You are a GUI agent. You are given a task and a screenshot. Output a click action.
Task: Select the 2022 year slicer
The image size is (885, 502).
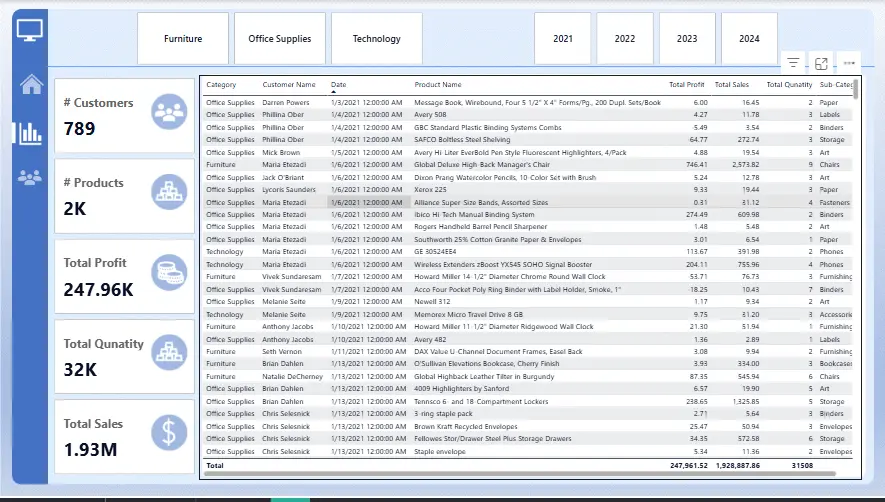(x=625, y=38)
